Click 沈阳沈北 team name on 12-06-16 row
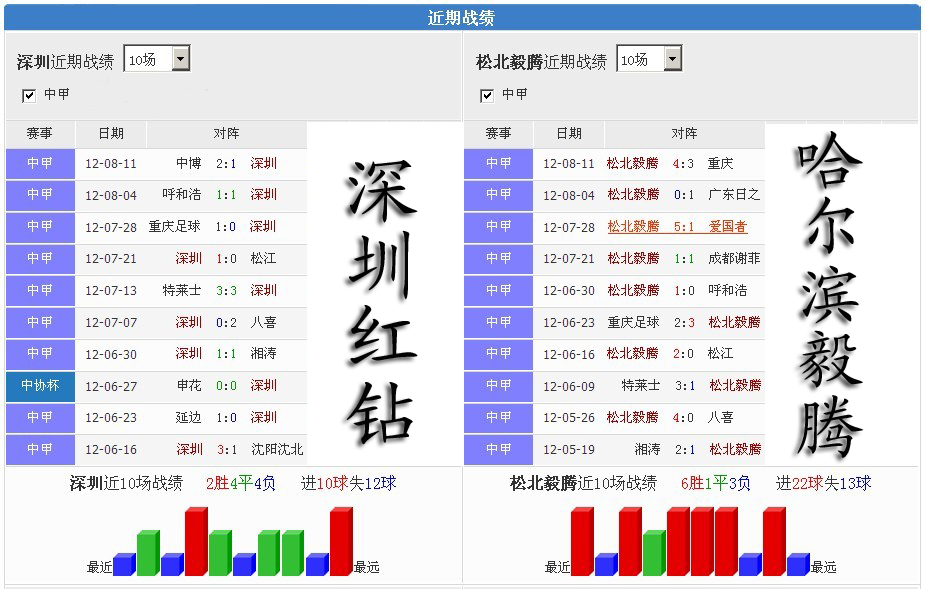The height and width of the screenshot is (589, 925). [277, 450]
